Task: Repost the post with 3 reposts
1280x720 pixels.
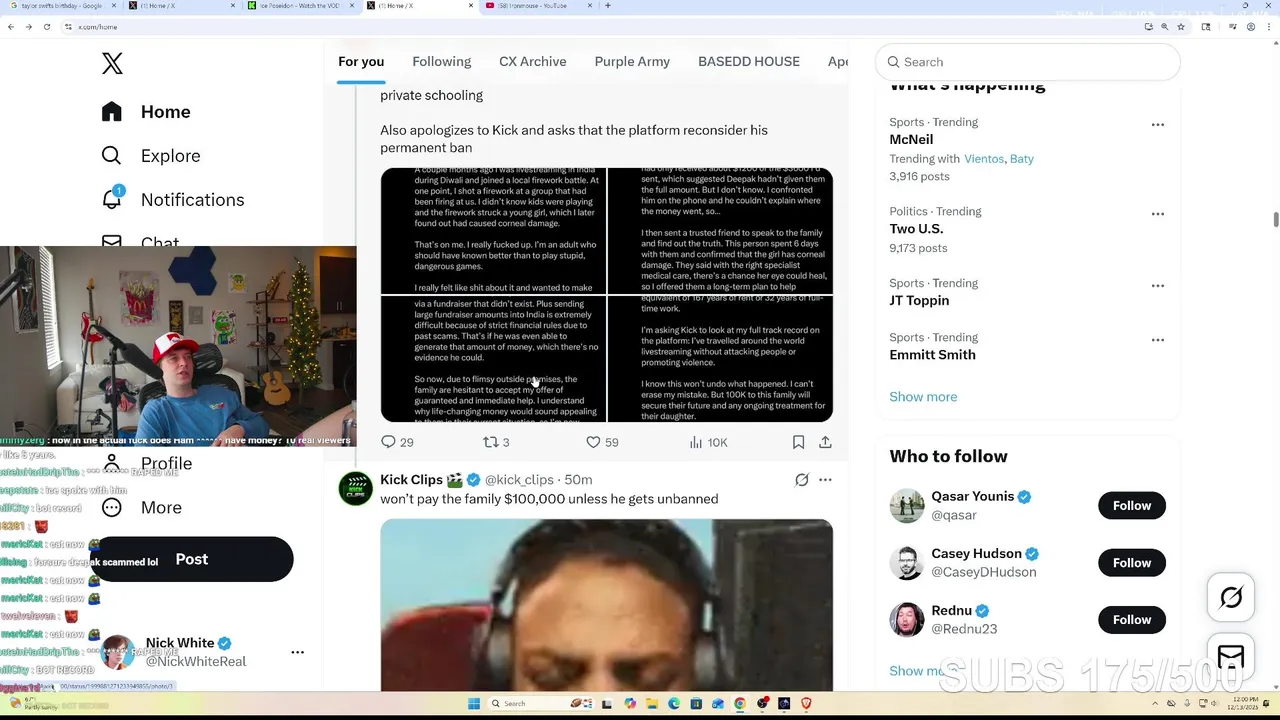Action: click(496, 442)
